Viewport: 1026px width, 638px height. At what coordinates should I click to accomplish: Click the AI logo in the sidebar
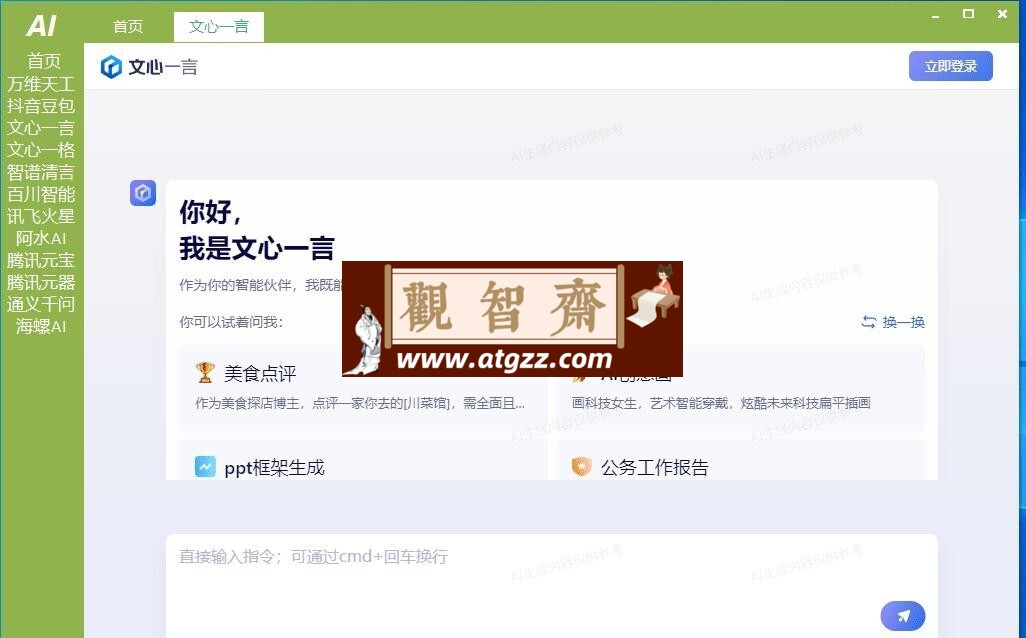(41, 26)
